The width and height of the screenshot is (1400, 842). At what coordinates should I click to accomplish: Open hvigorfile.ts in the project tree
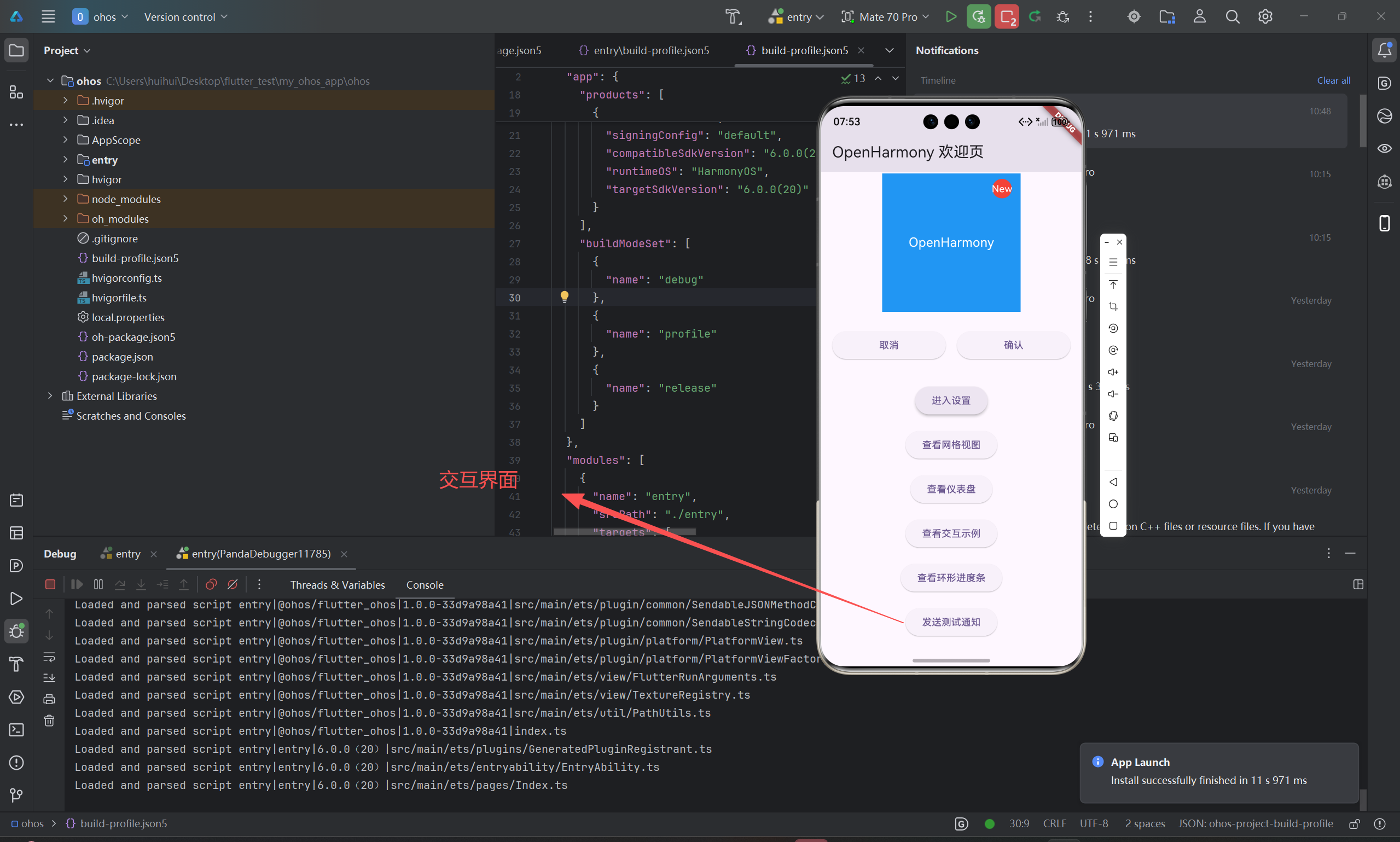[119, 298]
